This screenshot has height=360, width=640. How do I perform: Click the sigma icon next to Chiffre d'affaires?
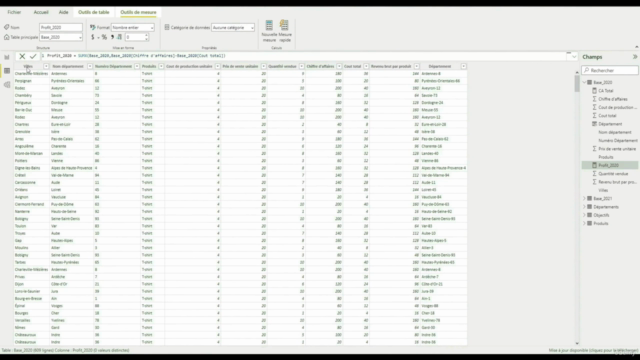coord(594,99)
